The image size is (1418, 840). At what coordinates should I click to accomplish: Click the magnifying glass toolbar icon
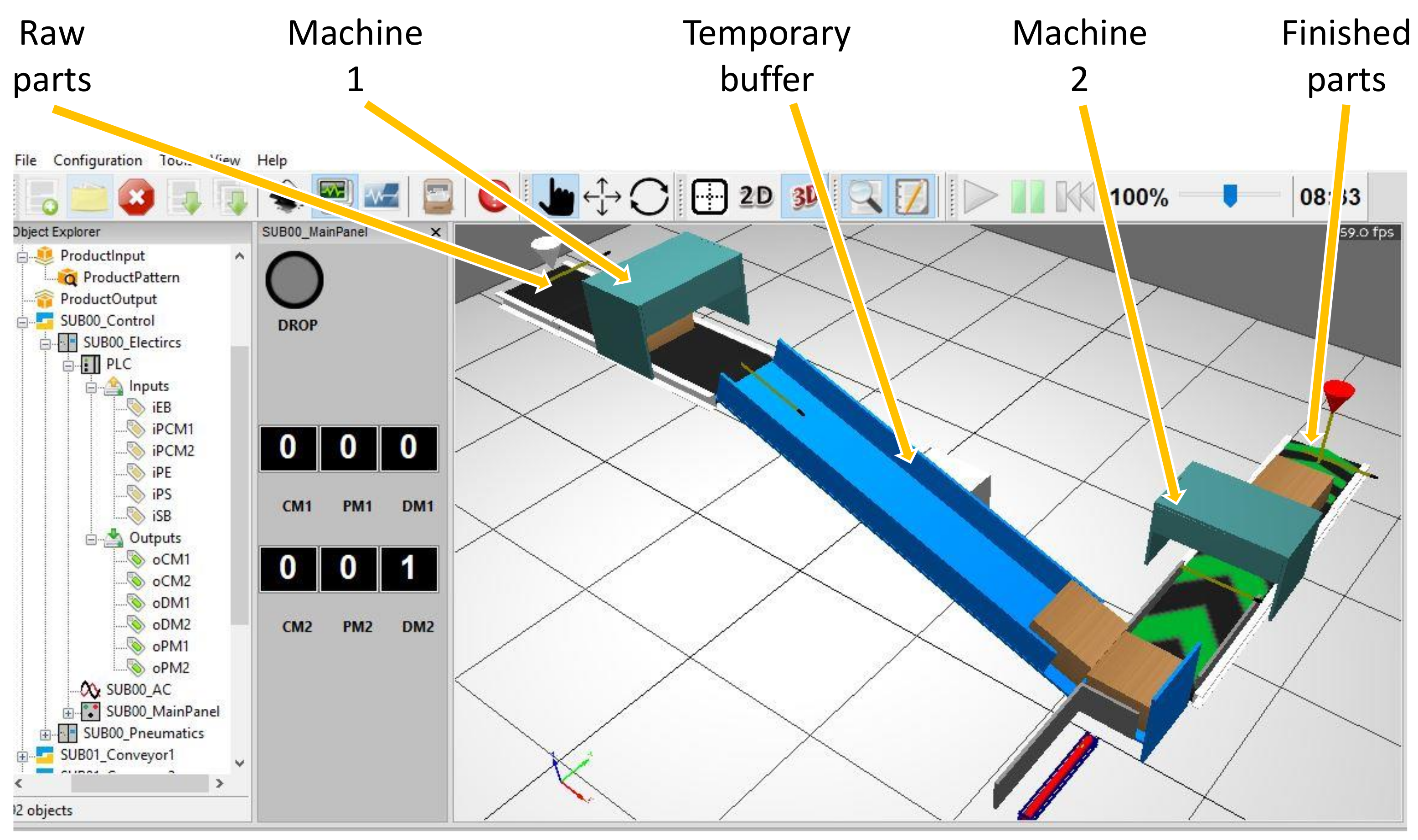pyautogui.click(x=865, y=197)
